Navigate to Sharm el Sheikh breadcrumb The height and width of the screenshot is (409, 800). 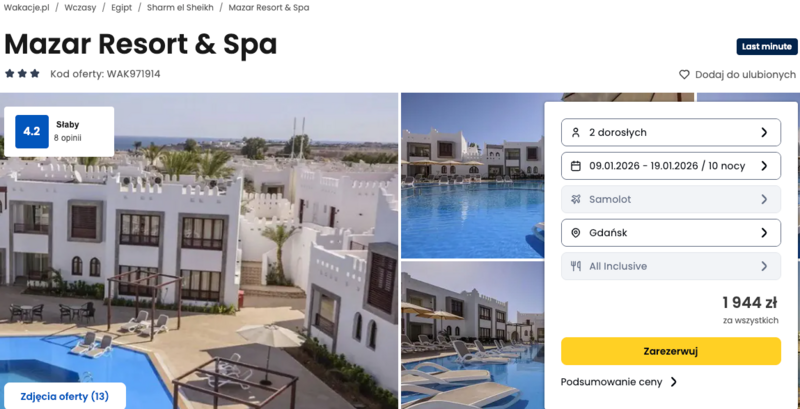tap(180, 8)
